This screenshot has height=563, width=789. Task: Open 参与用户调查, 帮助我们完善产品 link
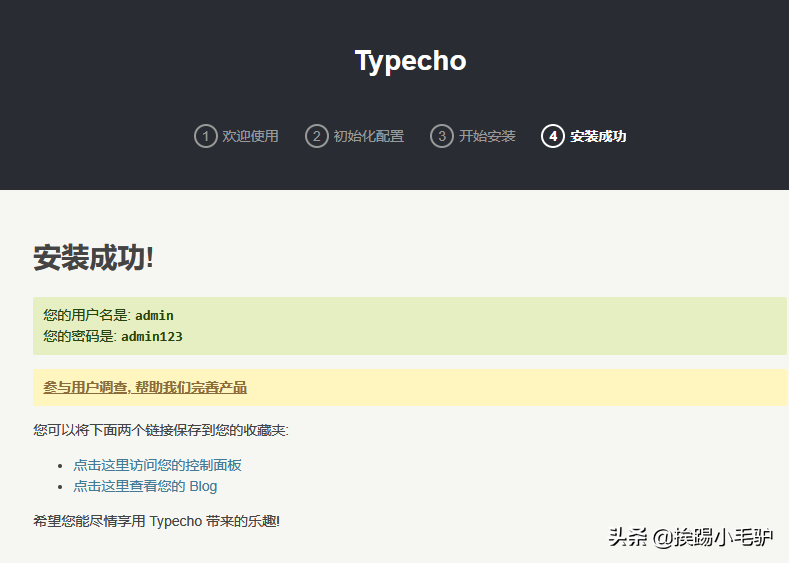coord(145,387)
